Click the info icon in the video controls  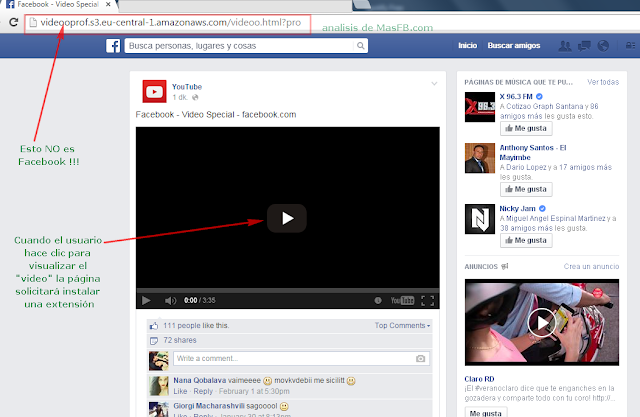(378, 301)
